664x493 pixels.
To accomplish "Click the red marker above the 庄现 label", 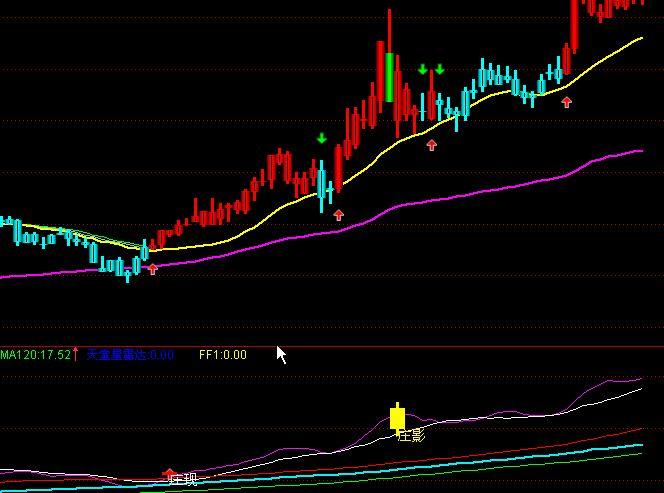I will [x=170, y=472].
